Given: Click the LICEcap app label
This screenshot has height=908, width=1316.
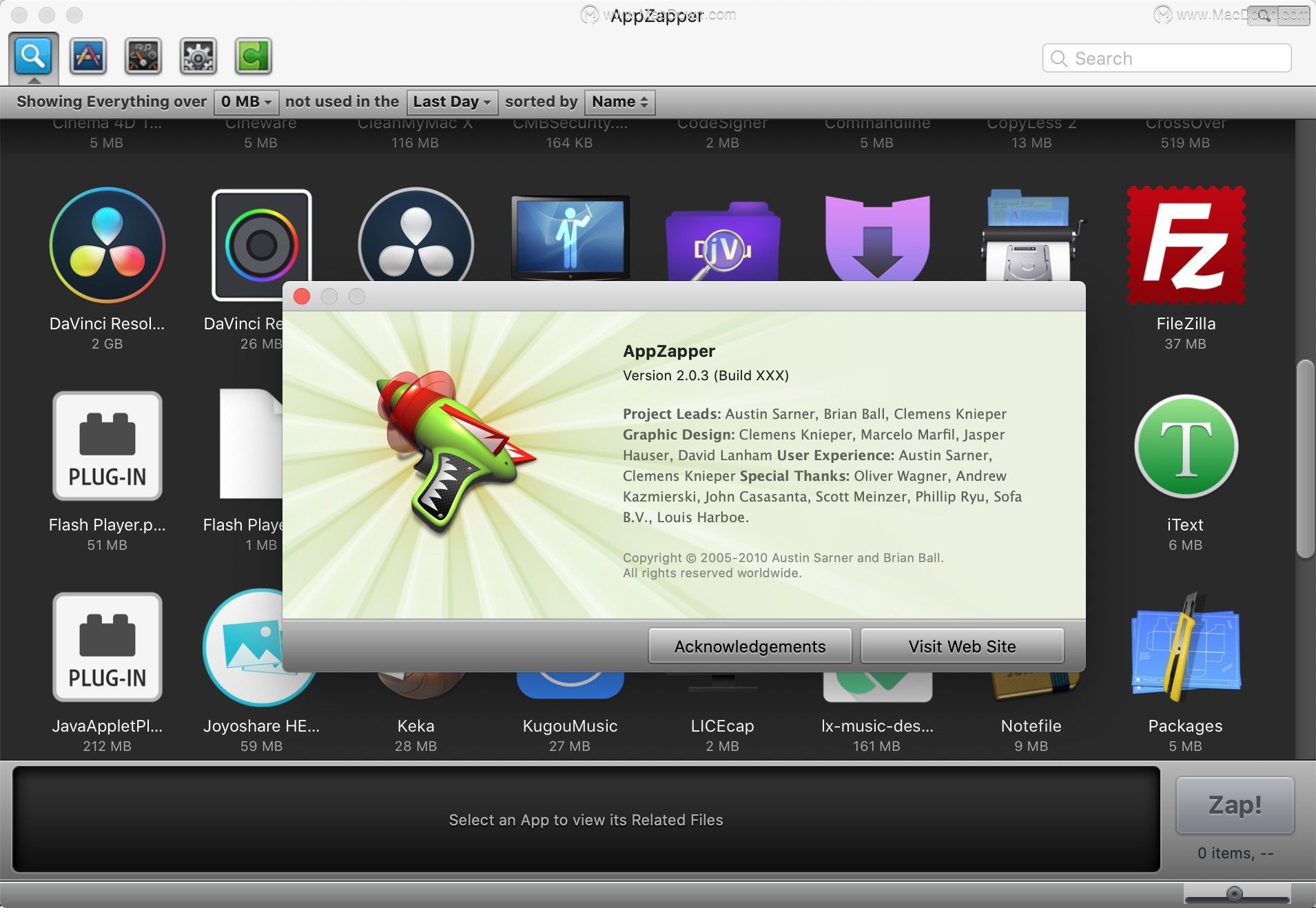Looking at the screenshot, I should (723, 725).
